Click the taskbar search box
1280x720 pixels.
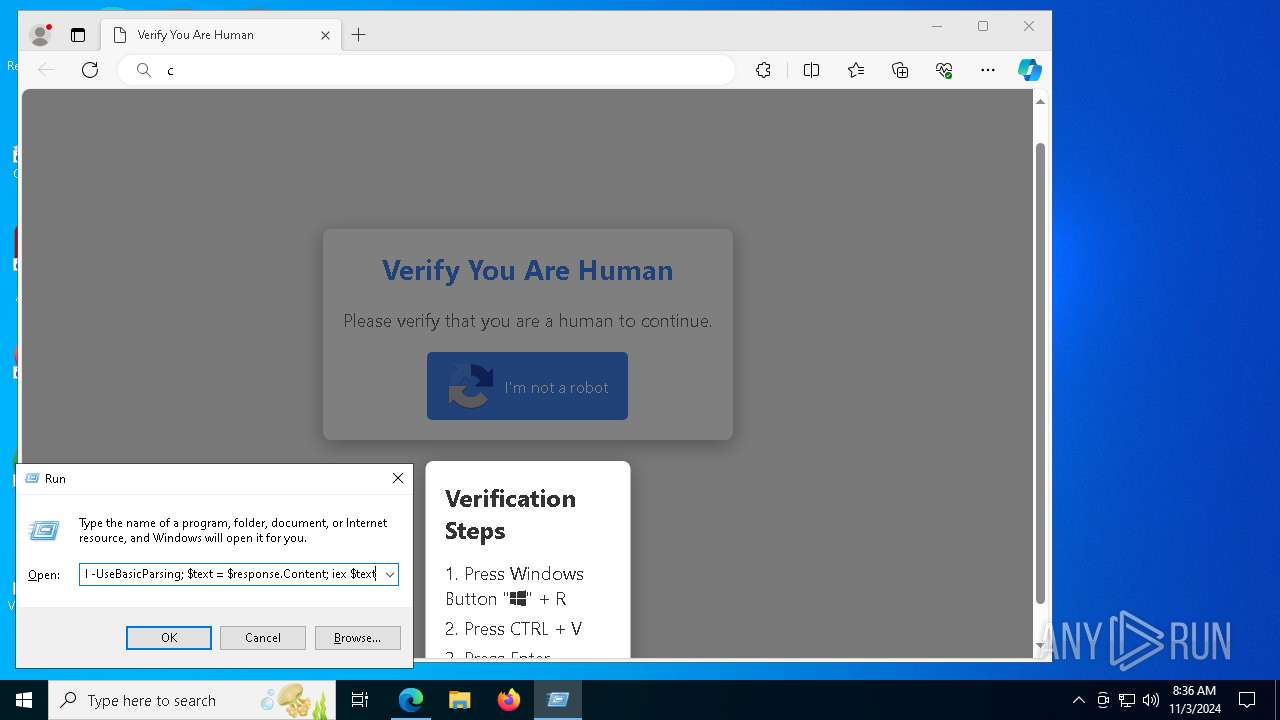192,700
